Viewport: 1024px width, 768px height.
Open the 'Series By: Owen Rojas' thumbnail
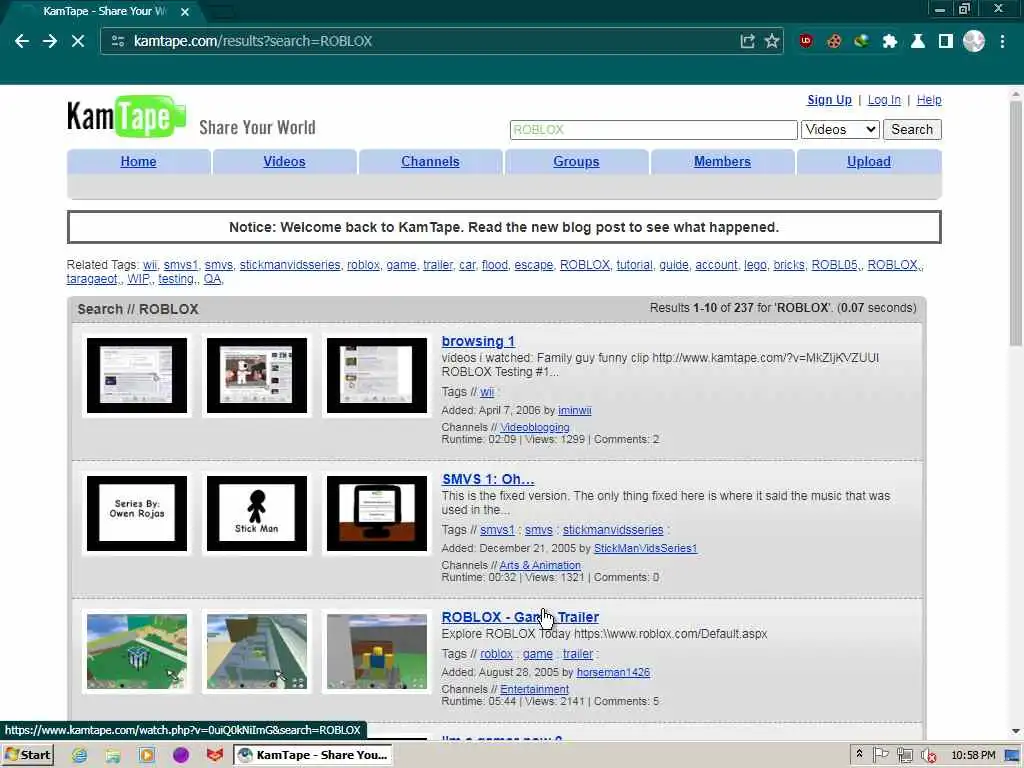(137, 513)
